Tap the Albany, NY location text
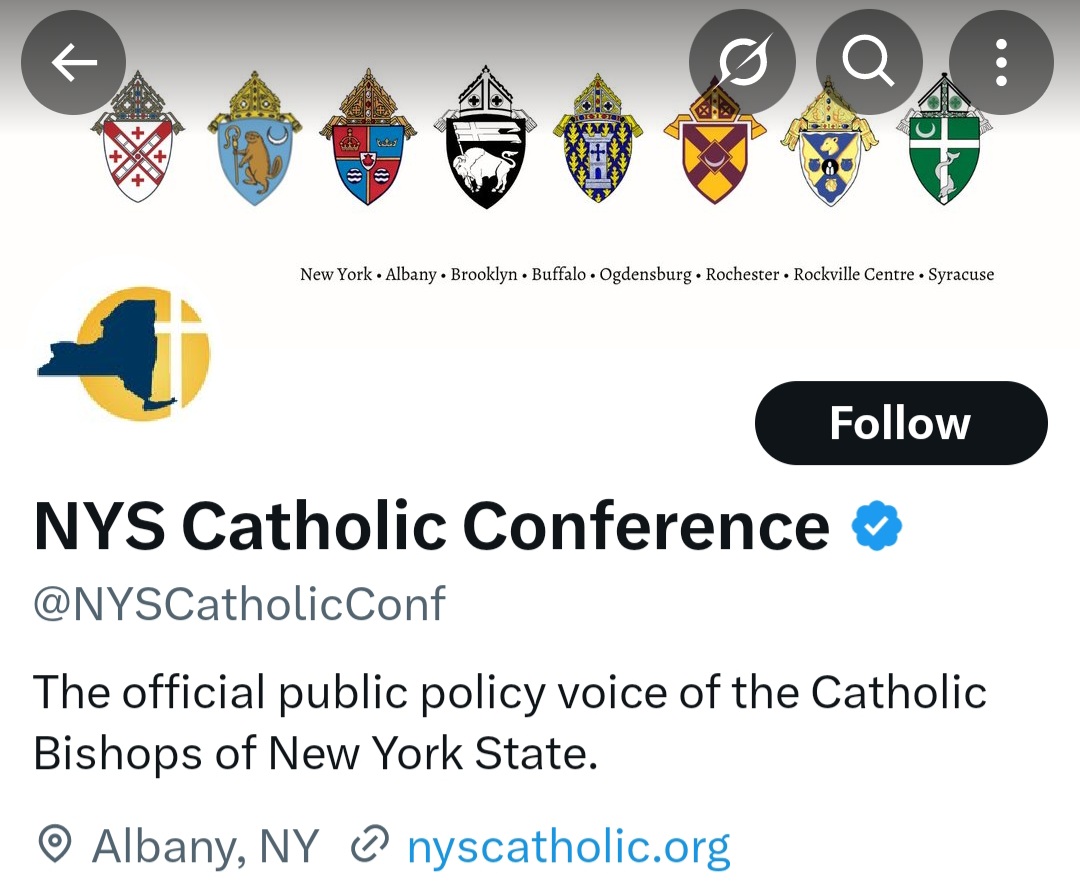 (205, 847)
